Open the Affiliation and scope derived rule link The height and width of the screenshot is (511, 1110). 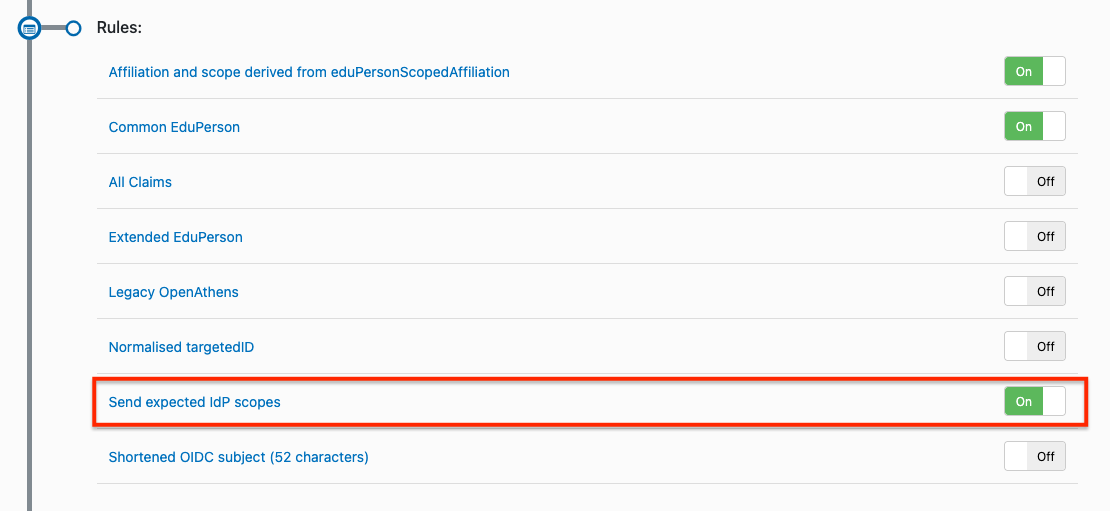coord(309,72)
